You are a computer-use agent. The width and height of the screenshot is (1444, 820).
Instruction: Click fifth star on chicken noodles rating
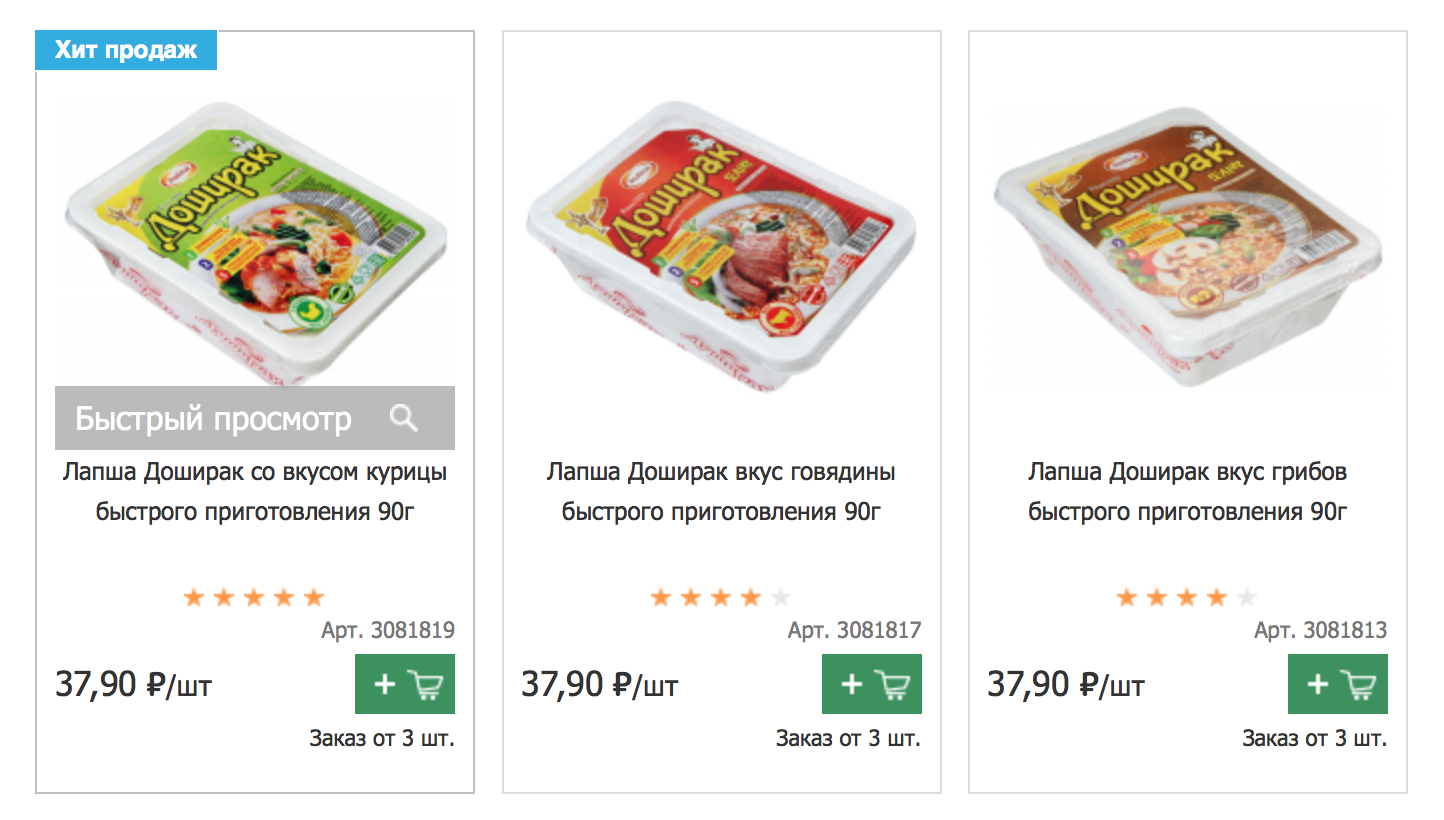[x=314, y=598]
